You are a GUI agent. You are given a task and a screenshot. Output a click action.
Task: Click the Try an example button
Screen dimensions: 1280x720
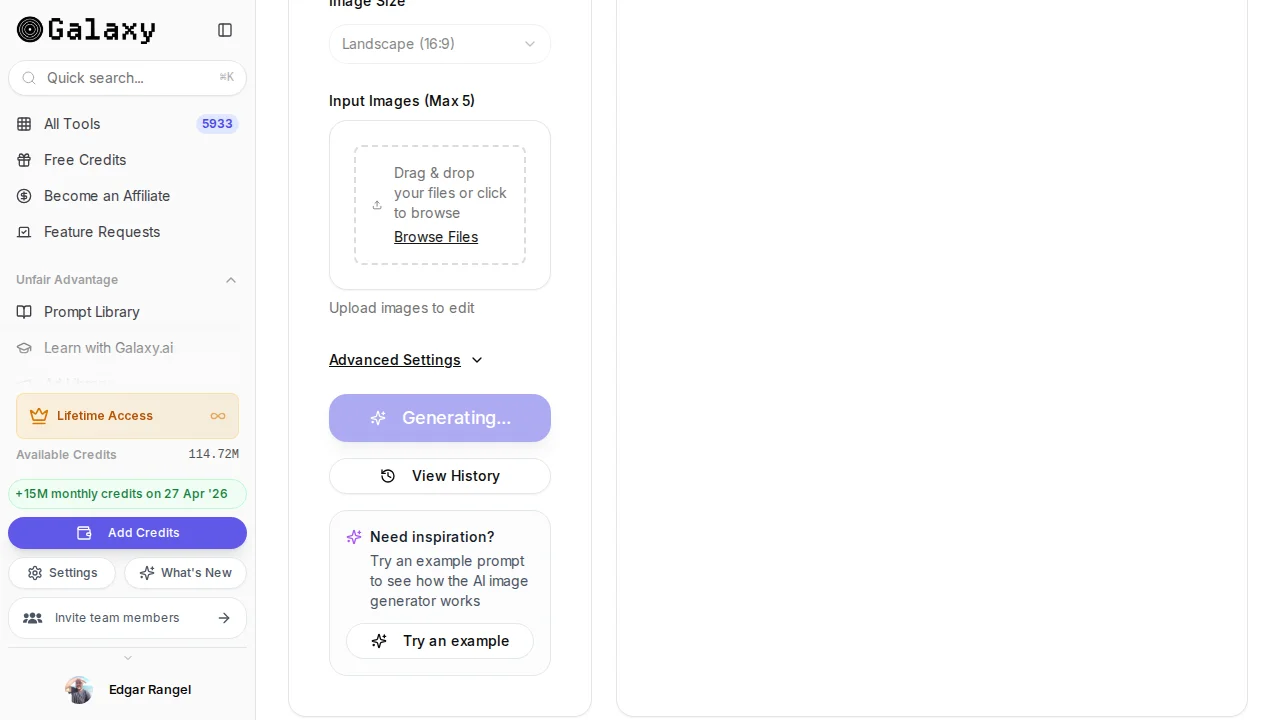pyautogui.click(x=440, y=641)
